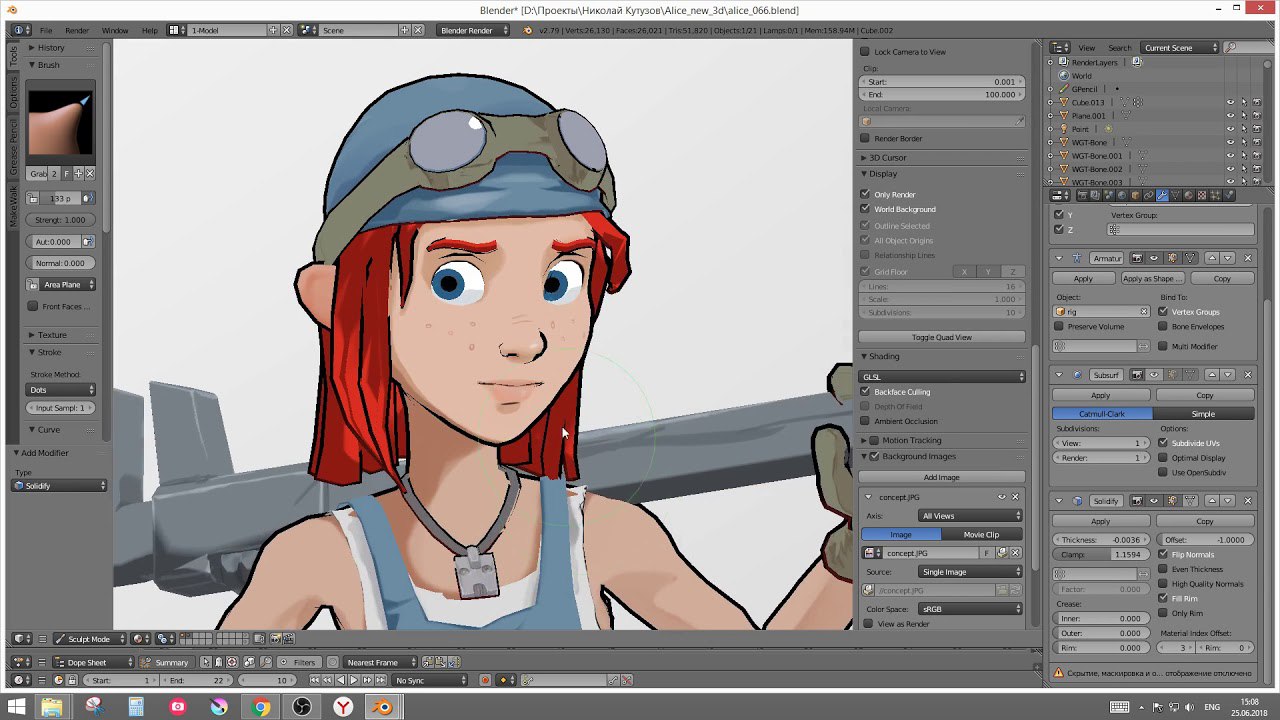Click the outliner search magnifier icon
The height and width of the screenshot is (720, 1280).
click(x=1230, y=47)
